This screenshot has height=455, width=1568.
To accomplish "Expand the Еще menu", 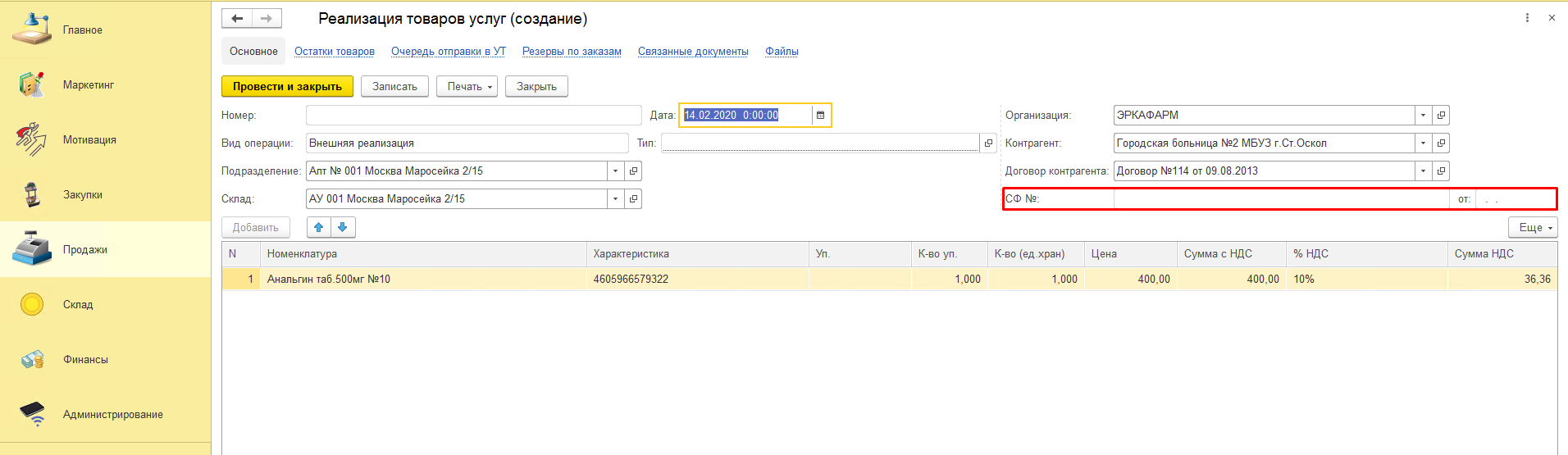I will click(x=1532, y=227).
